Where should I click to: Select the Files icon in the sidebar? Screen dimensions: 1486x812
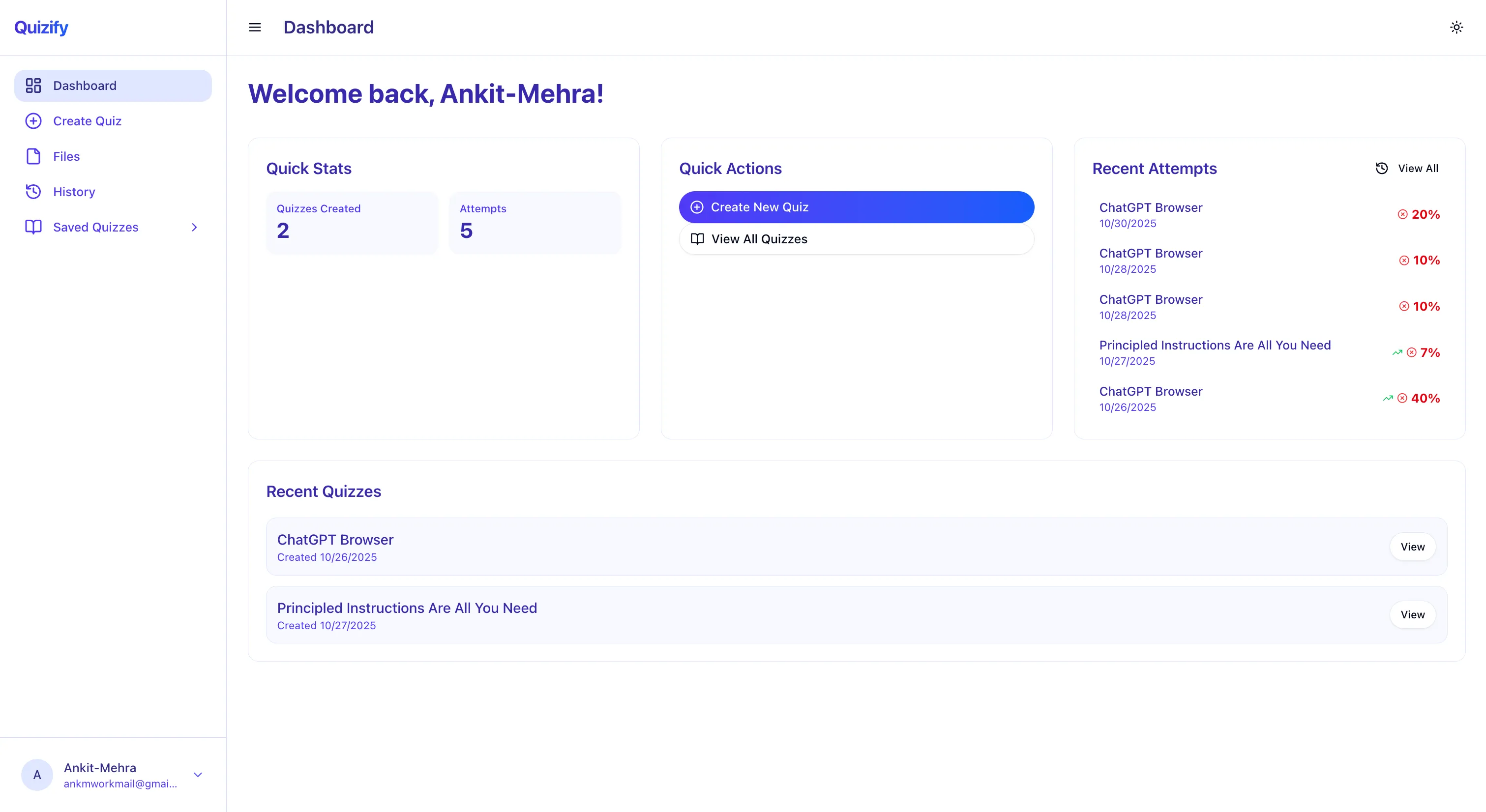(33, 156)
